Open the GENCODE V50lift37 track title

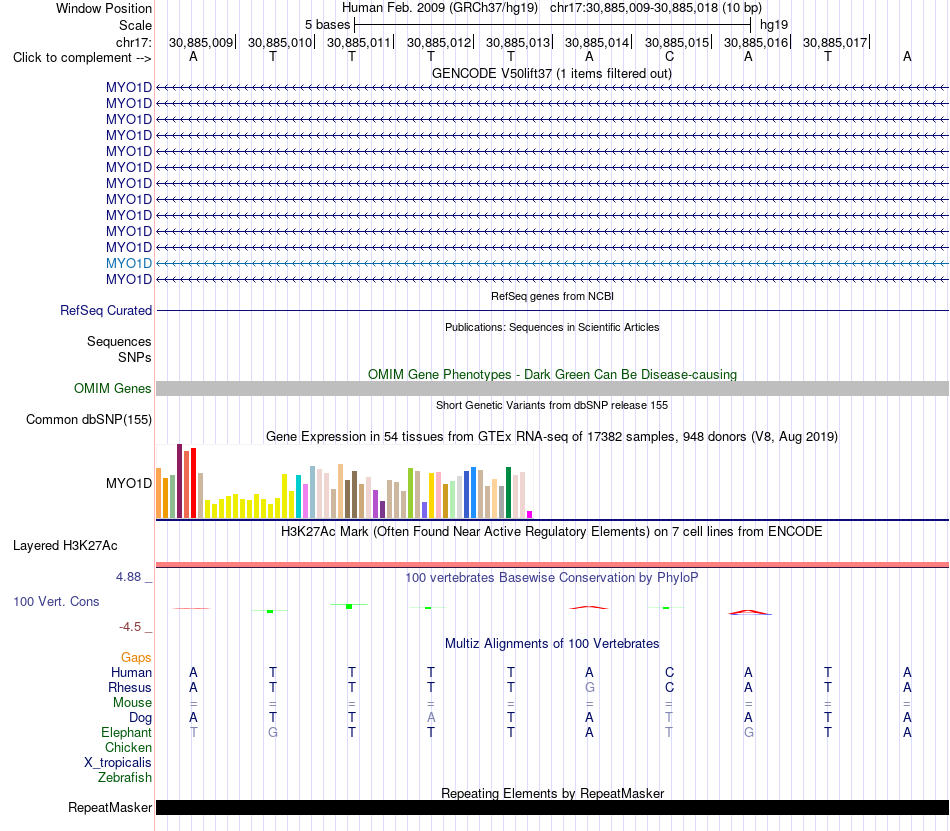pos(551,73)
